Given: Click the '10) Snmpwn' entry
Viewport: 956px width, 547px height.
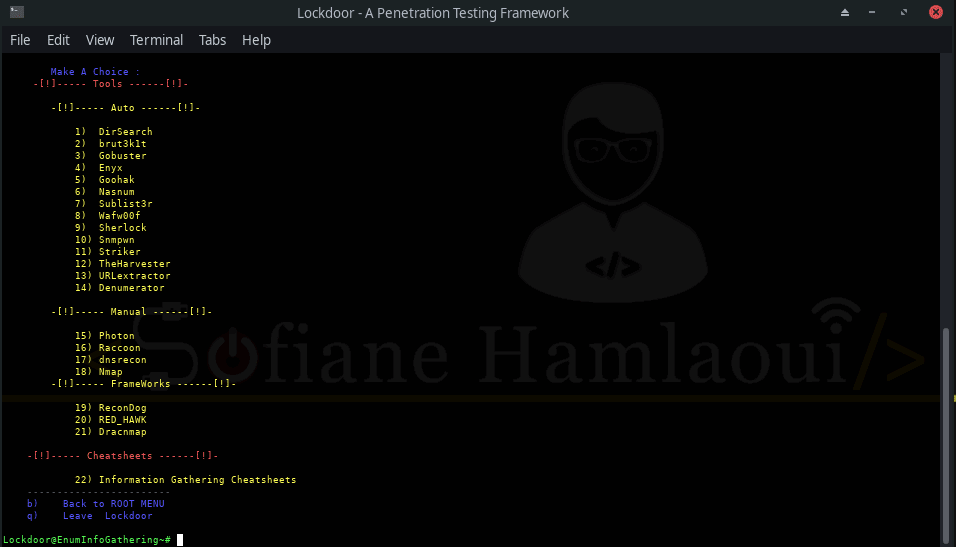Looking at the screenshot, I should tap(105, 240).
